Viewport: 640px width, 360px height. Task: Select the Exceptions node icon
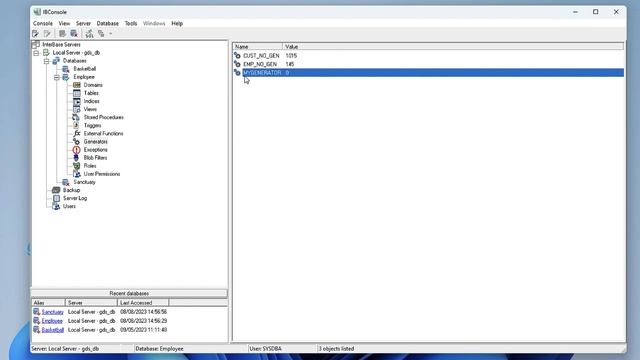77,150
